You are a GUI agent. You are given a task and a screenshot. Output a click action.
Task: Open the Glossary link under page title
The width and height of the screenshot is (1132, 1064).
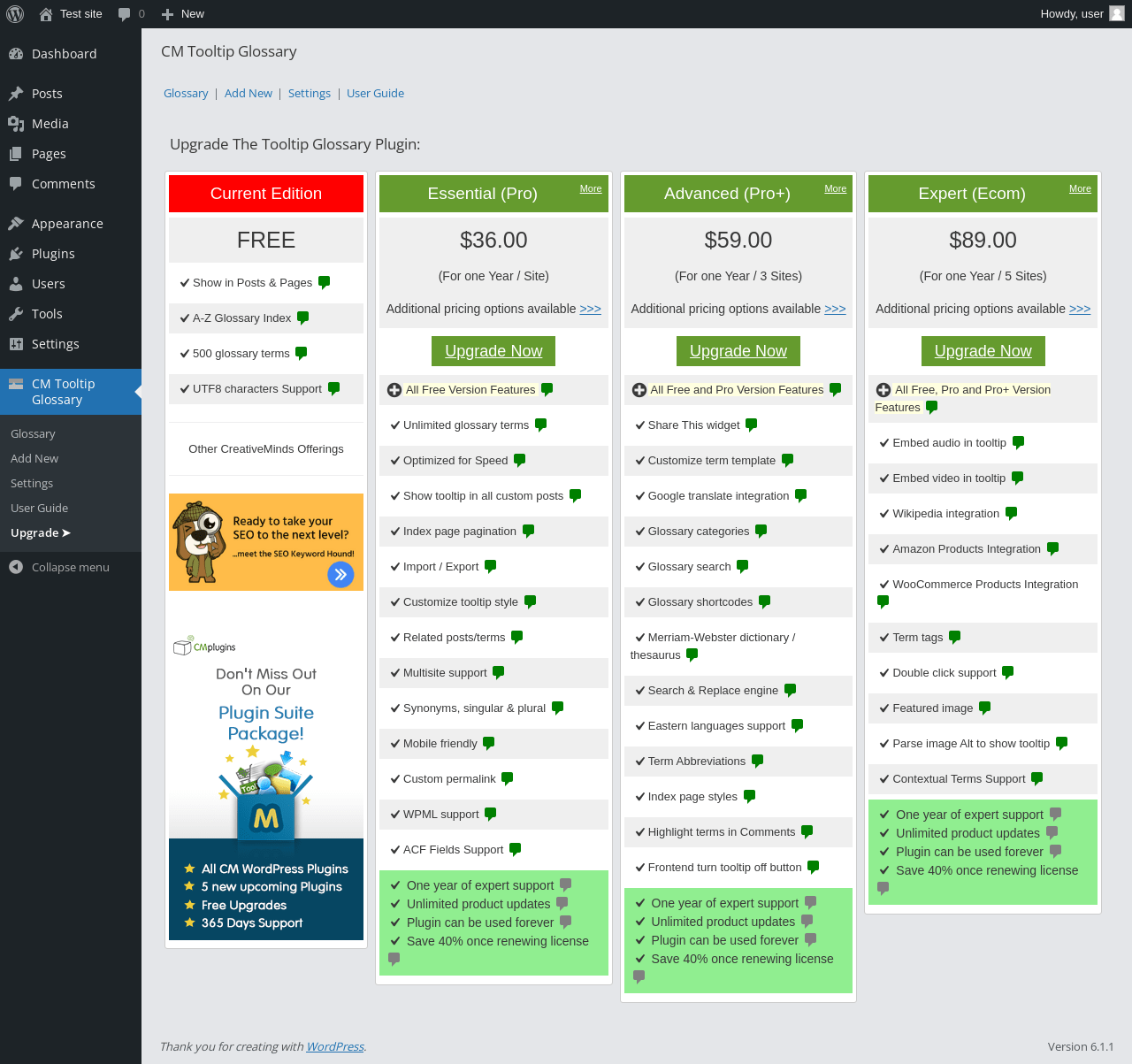point(186,94)
